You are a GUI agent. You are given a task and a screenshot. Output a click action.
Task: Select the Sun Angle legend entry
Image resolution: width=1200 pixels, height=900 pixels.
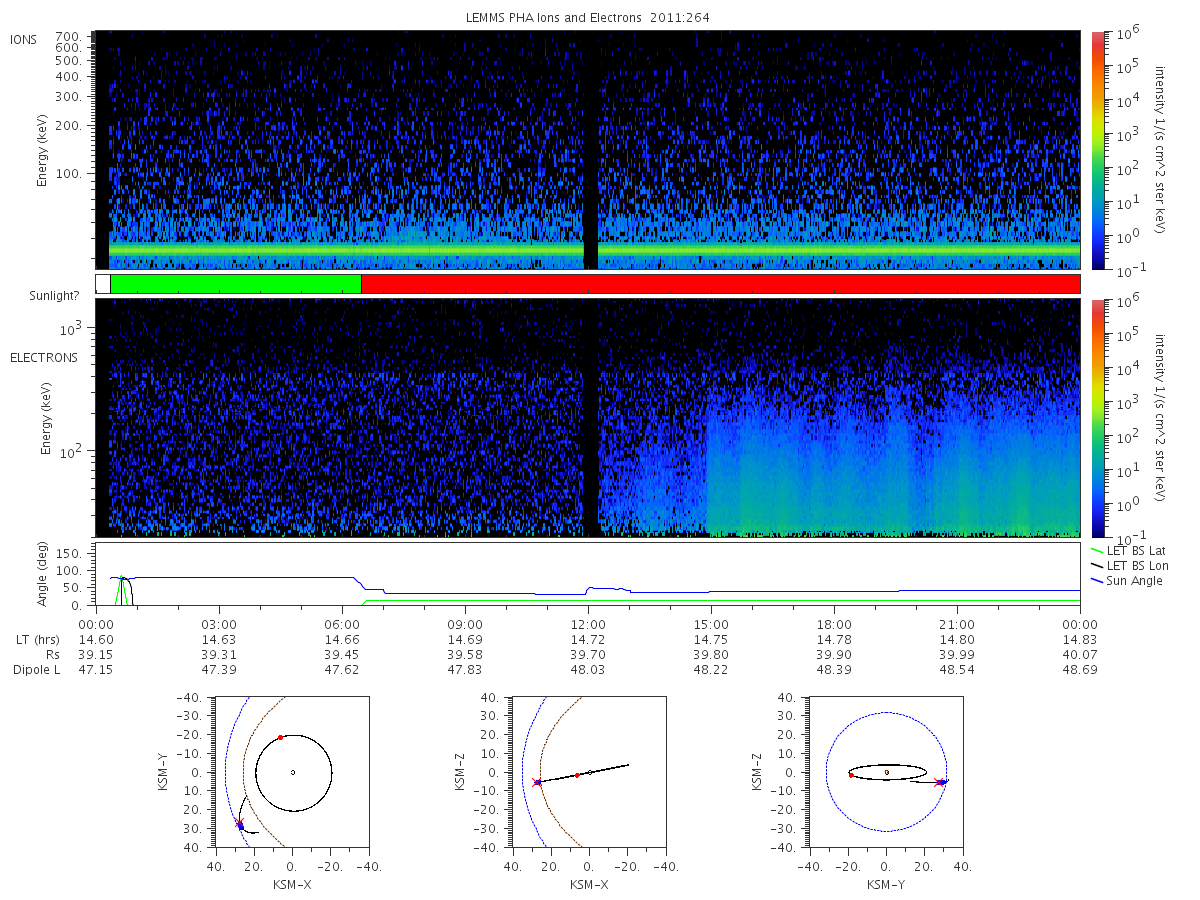(x=1125, y=581)
